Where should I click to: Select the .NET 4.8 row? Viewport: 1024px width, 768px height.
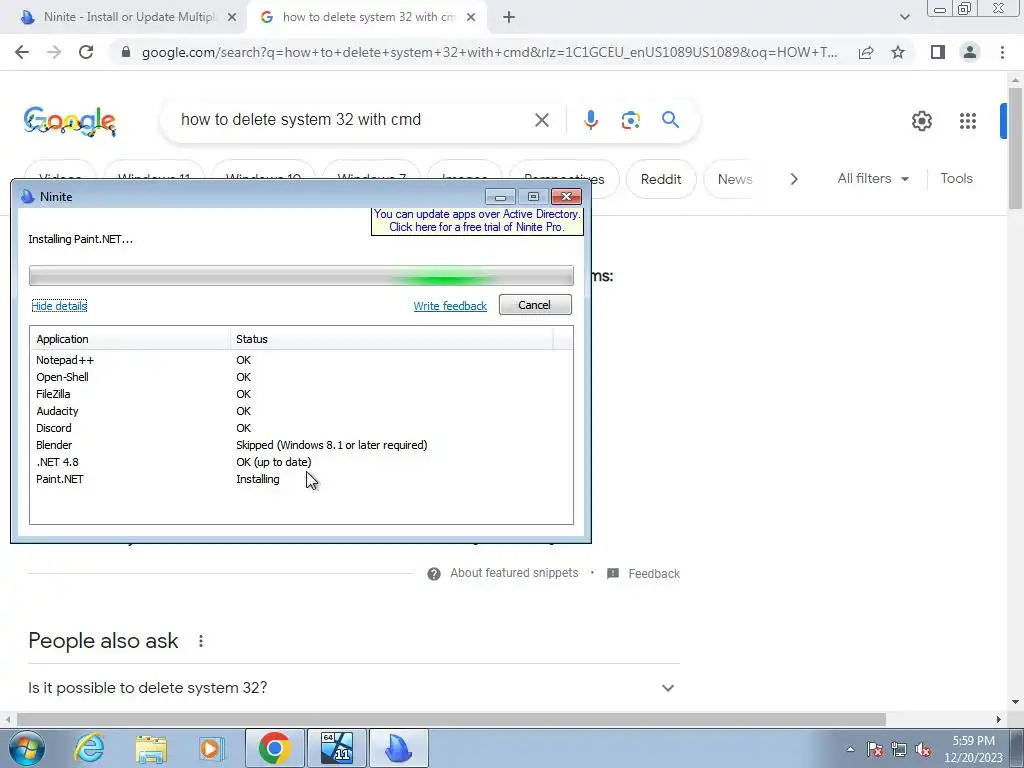point(301,462)
